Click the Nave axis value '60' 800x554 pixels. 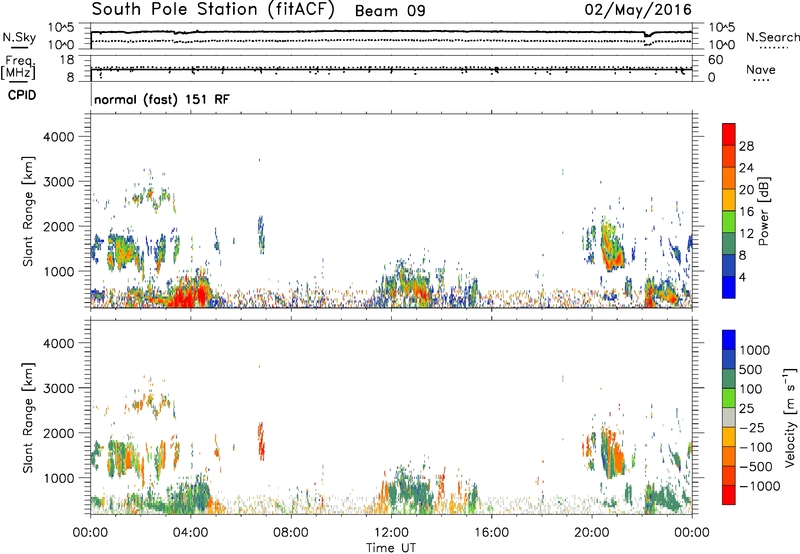[716, 60]
